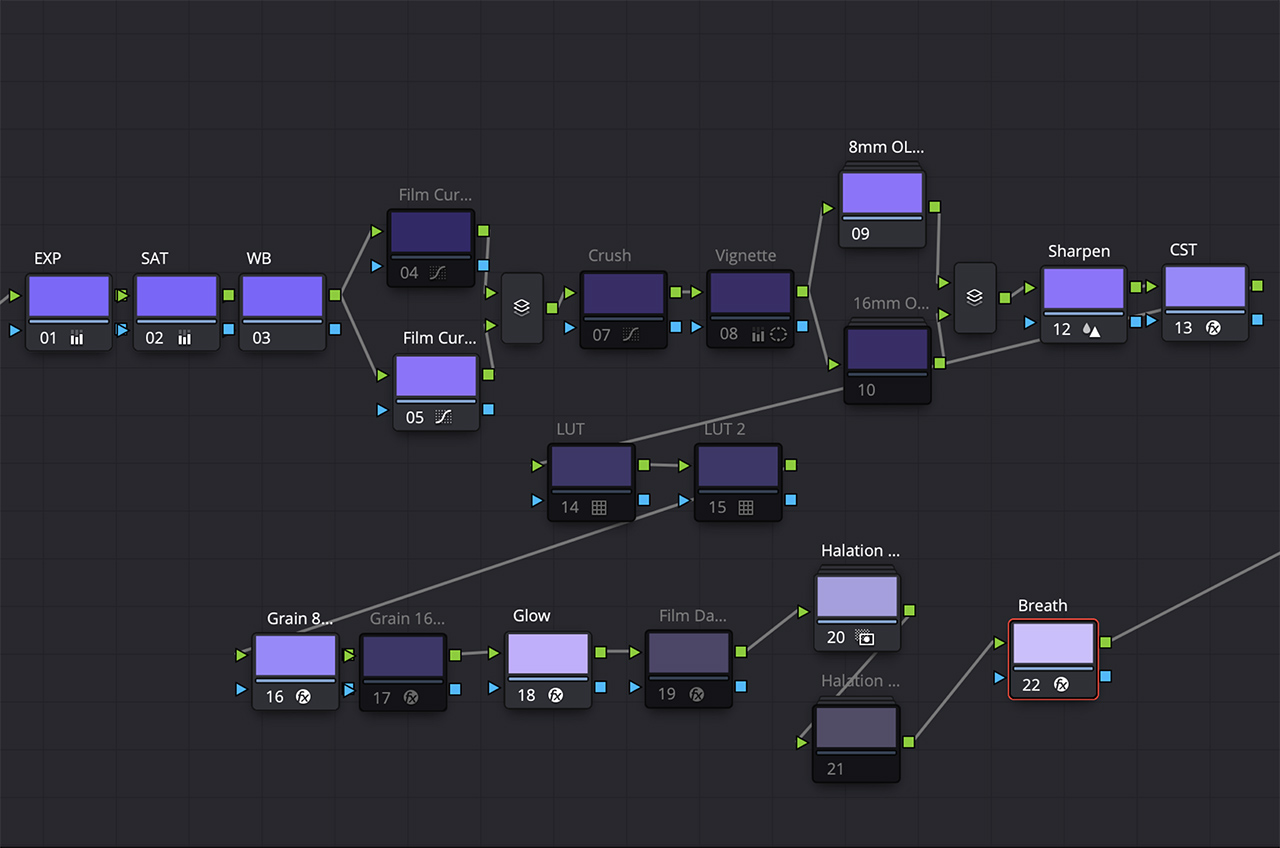Click the Grain 8 node 16 thumbnail

pos(295,655)
